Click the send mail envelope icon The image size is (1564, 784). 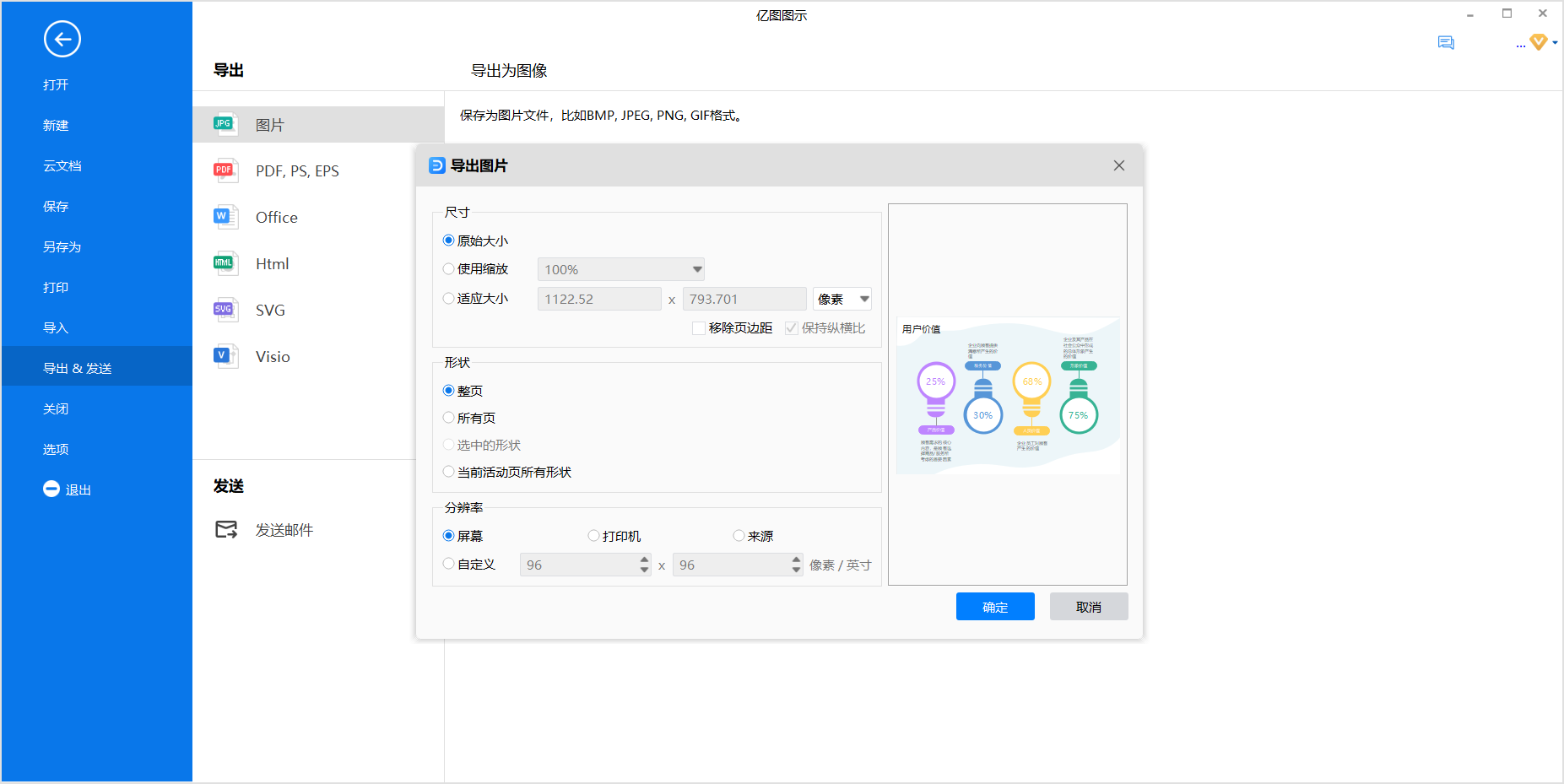pyautogui.click(x=226, y=530)
